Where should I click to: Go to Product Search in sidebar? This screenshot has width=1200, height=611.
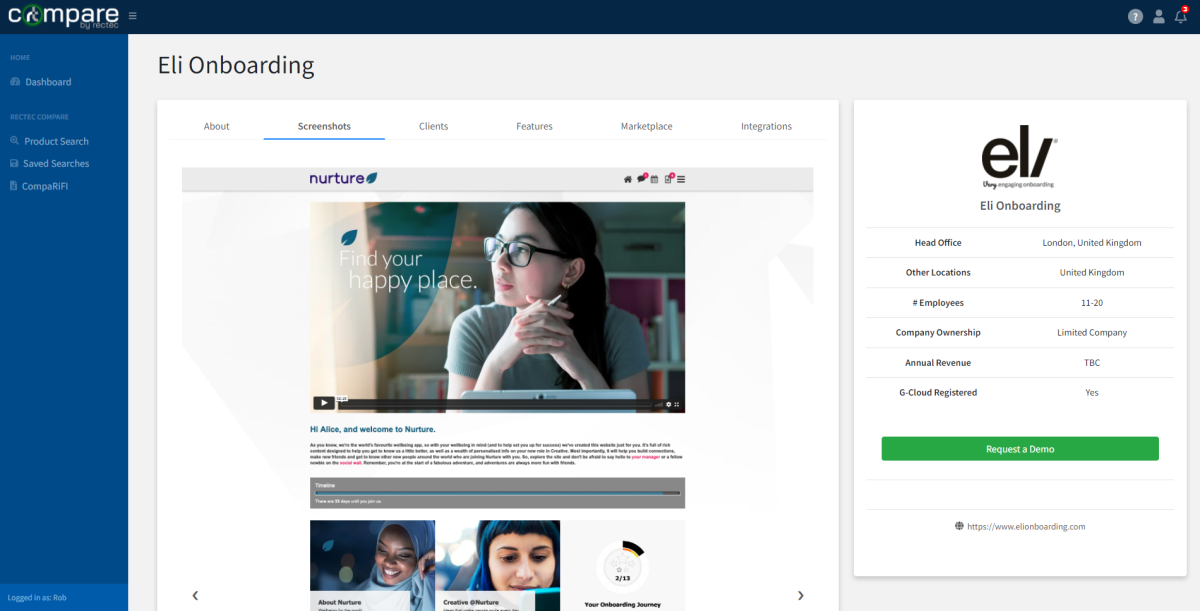coord(56,141)
